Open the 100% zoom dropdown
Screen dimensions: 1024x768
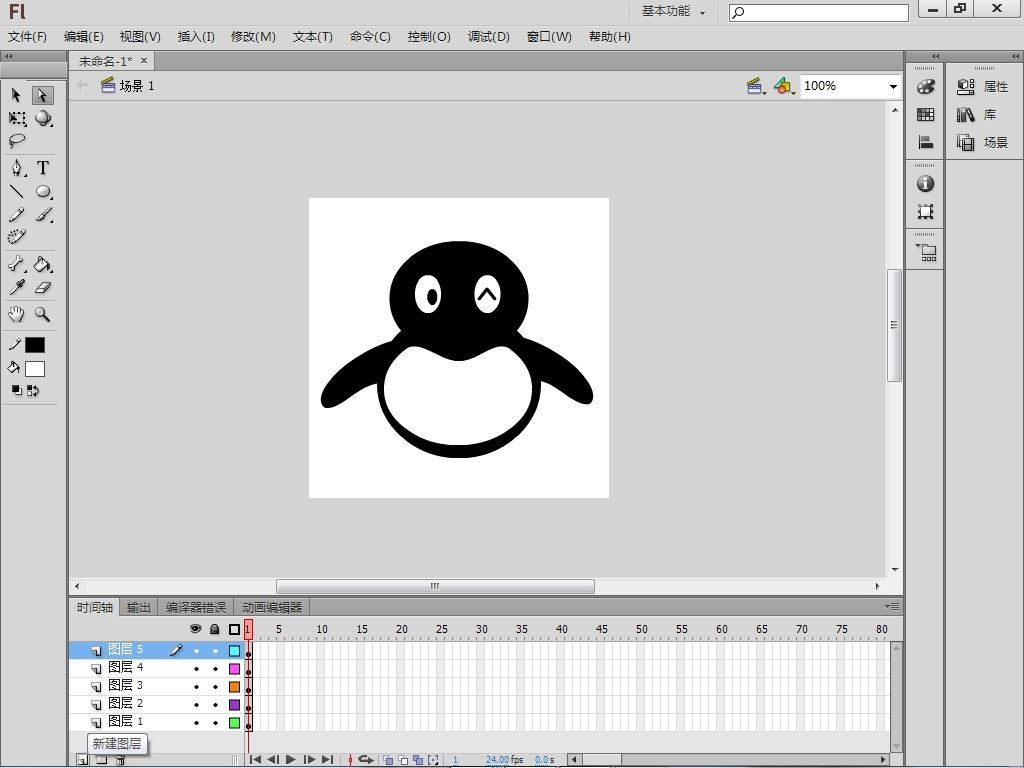pyautogui.click(x=893, y=86)
